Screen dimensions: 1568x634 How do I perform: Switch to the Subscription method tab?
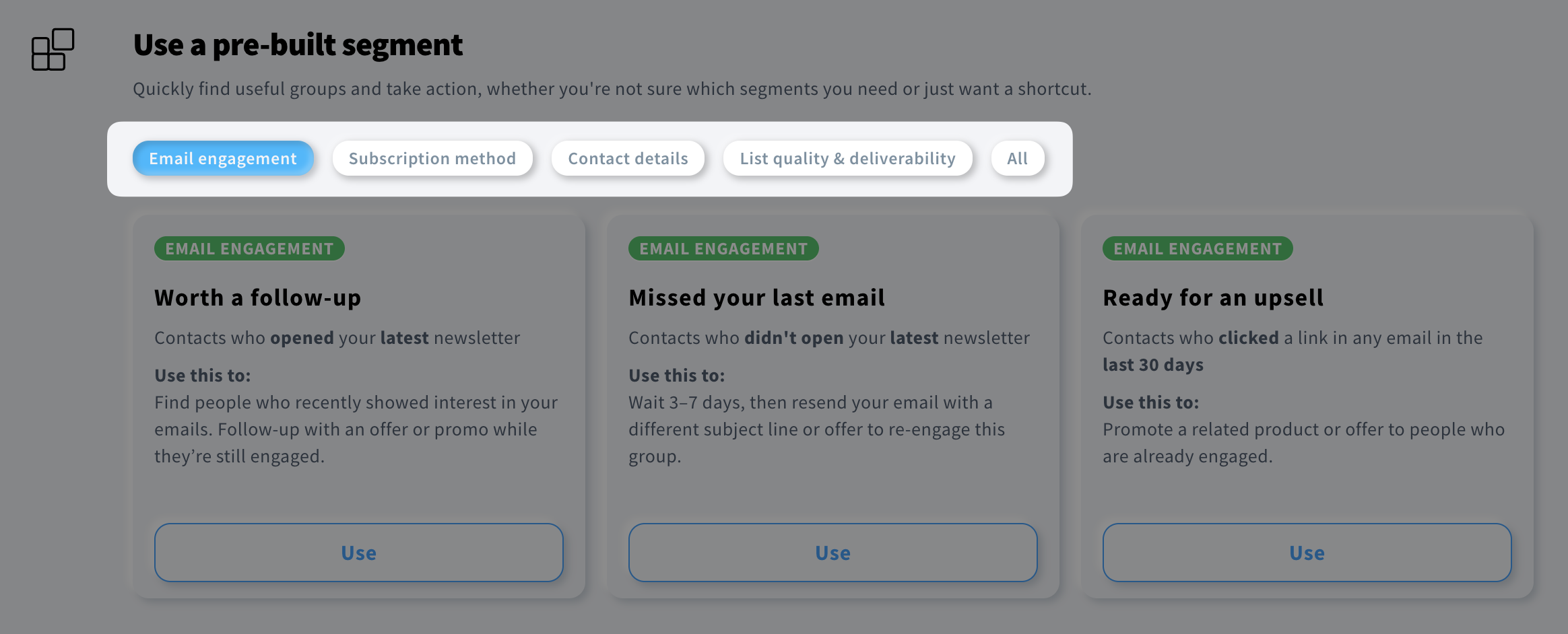click(432, 159)
